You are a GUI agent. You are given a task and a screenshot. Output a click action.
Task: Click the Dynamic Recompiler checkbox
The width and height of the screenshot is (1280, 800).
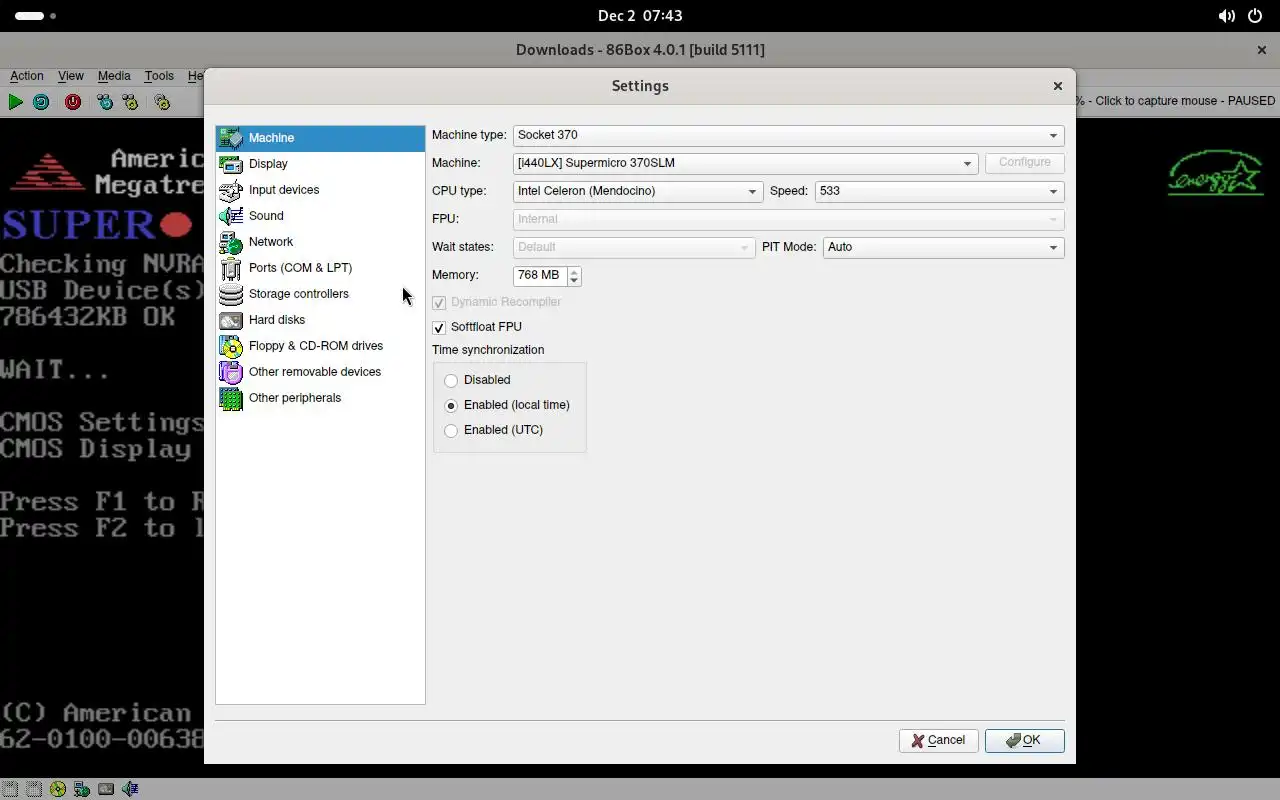[438, 302]
